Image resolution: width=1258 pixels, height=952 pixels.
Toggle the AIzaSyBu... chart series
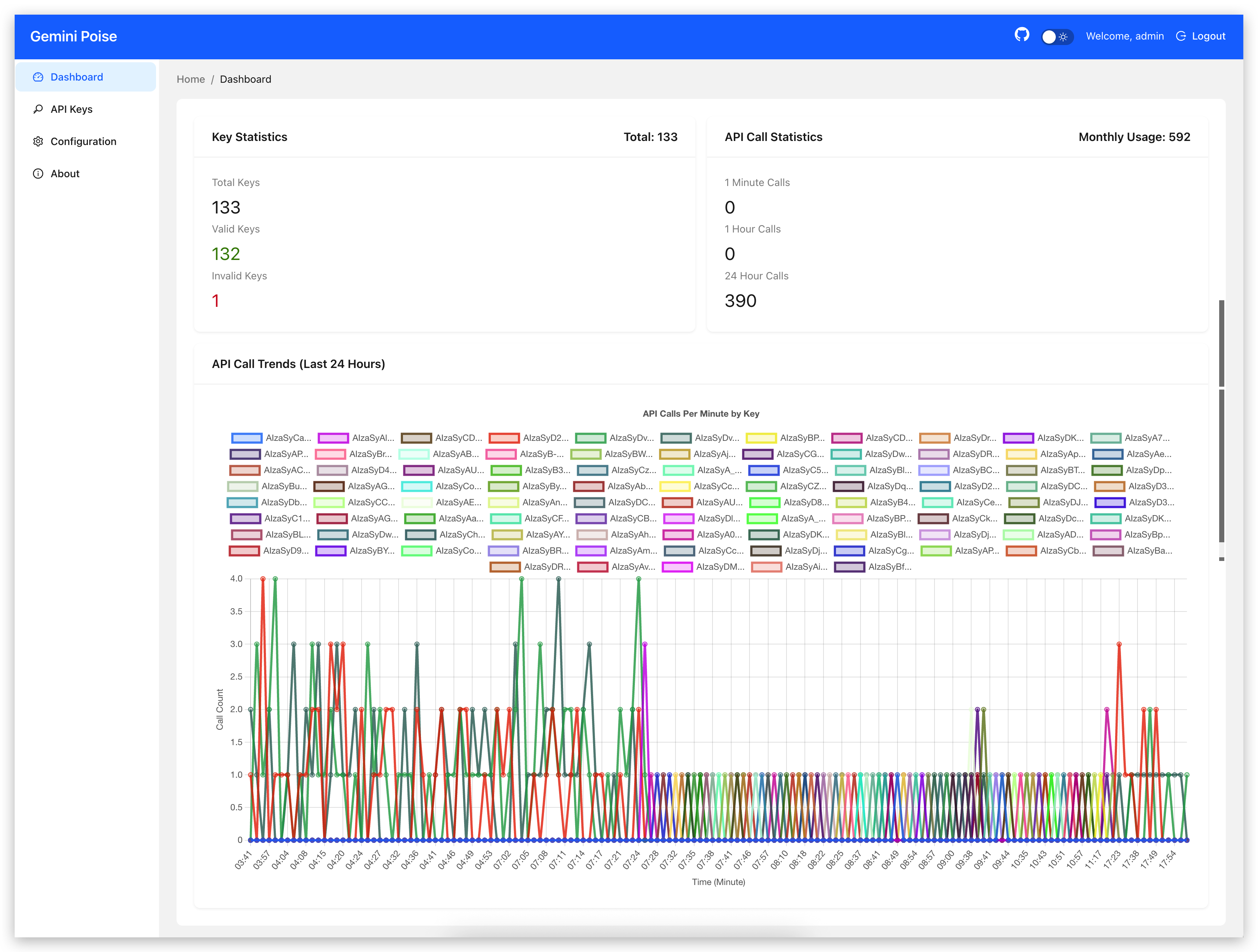(267, 486)
